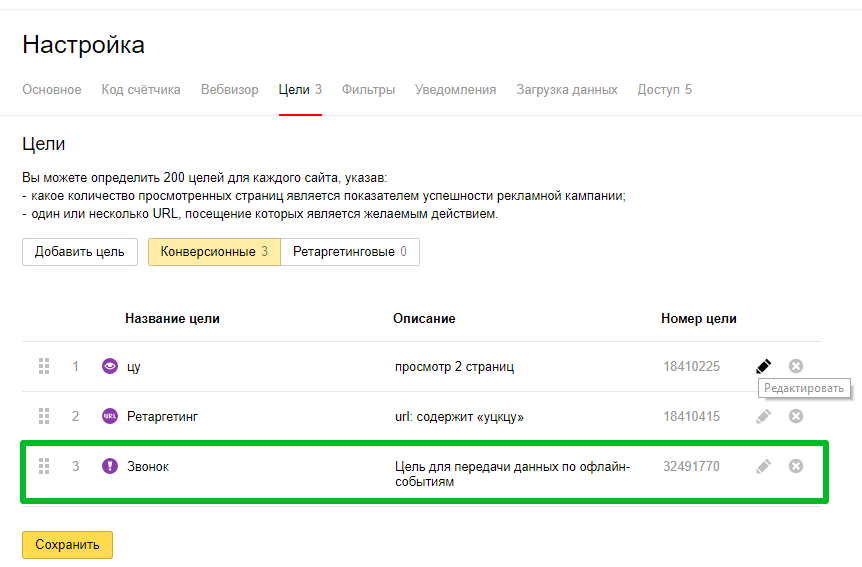The height and width of the screenshot is (567, 862).
Task: Click drag handle of Звонок row
Action: (x=44, y=466)
